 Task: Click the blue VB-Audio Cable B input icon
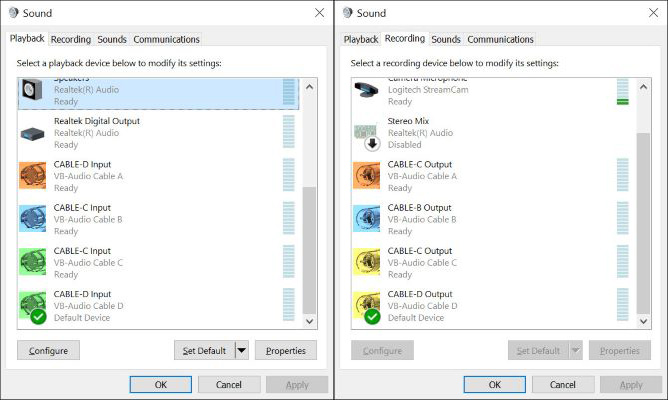[x=33, y=219]
